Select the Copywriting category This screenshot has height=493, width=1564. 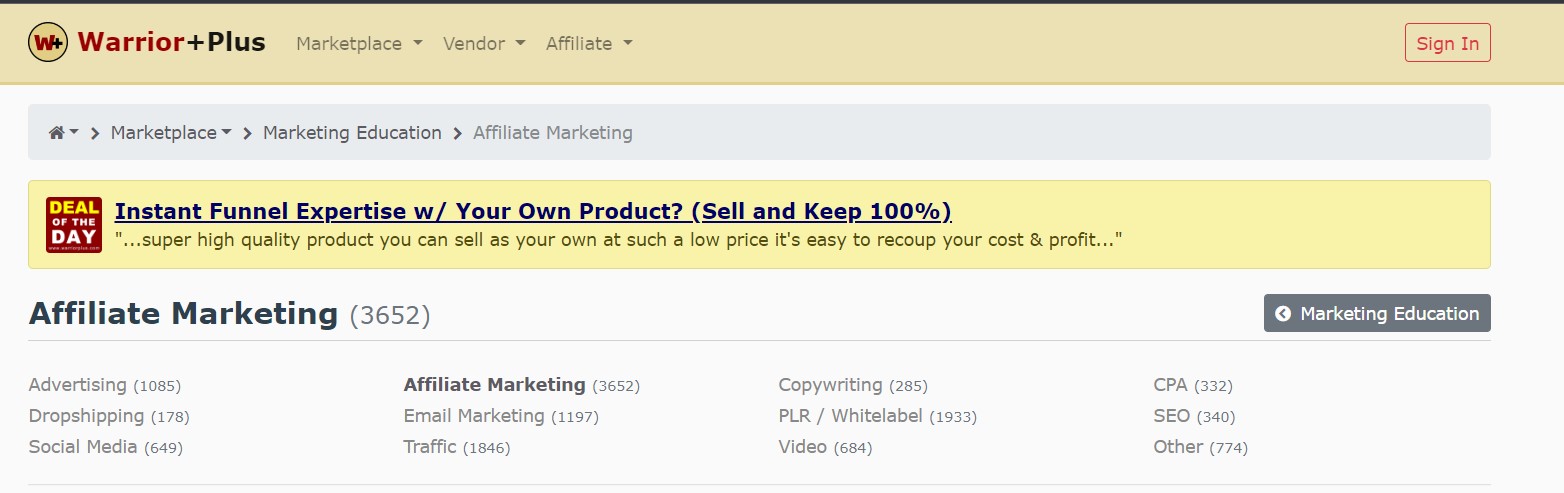pos(830,385)
